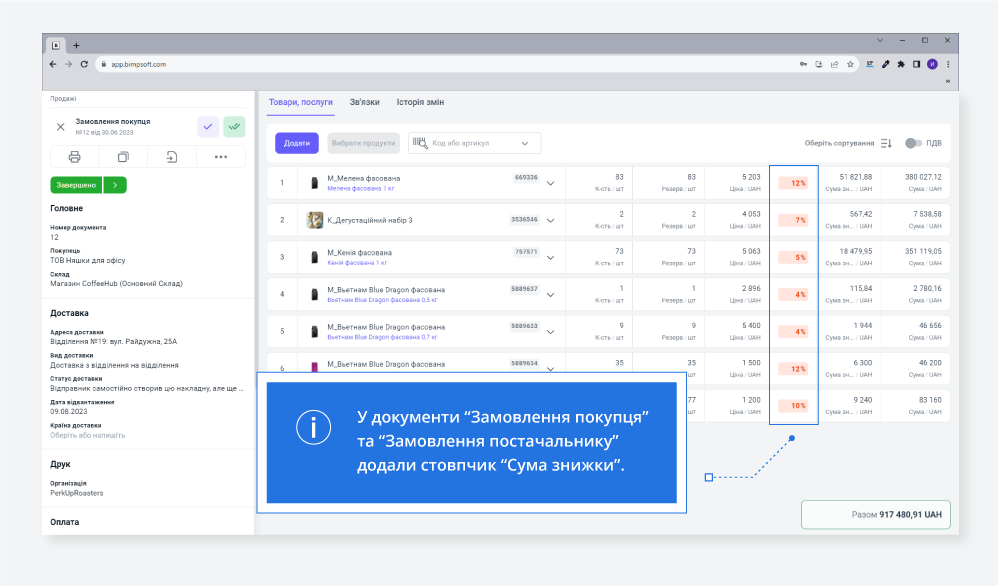The width and height of the screenshot is (1000, 586).
Task: Click the green double checkmark button
Action: (234, 126)
